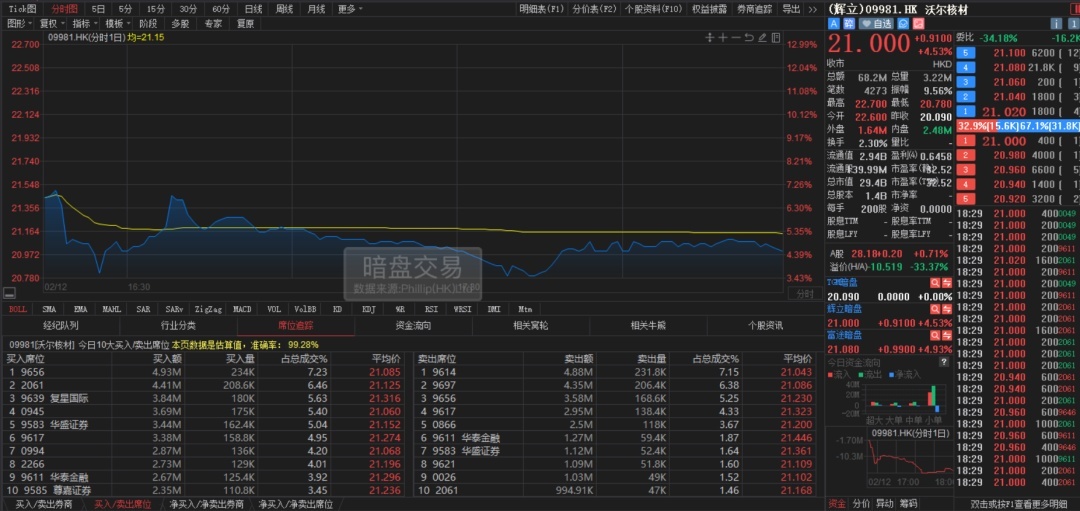Click the undo arrow icon above chart
Viewport: 1080px width, 511px height.
pyautogui.click(x=749, y=37)
